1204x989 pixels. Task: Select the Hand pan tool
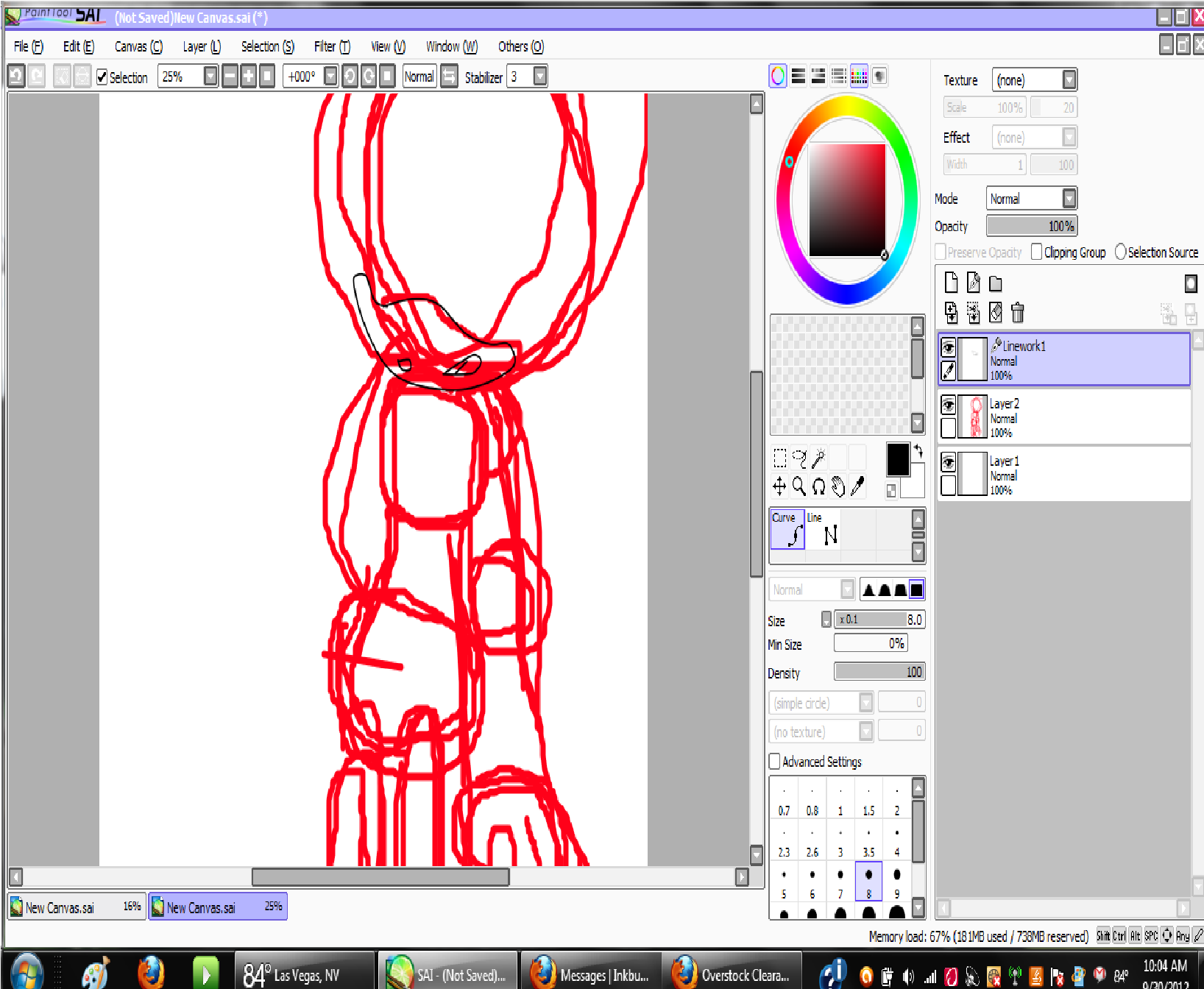(838, 486)
